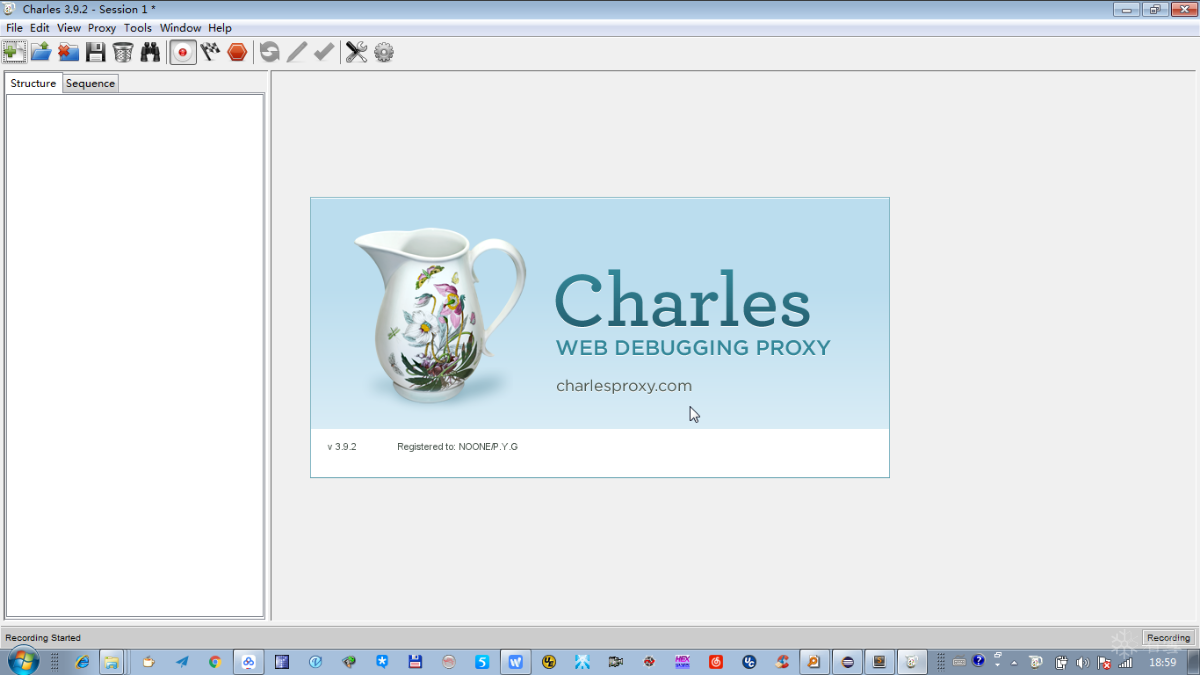The image size is (1200, 675).
Task: Click the Validate checkmark icon
Action: (x=323, y=52)
